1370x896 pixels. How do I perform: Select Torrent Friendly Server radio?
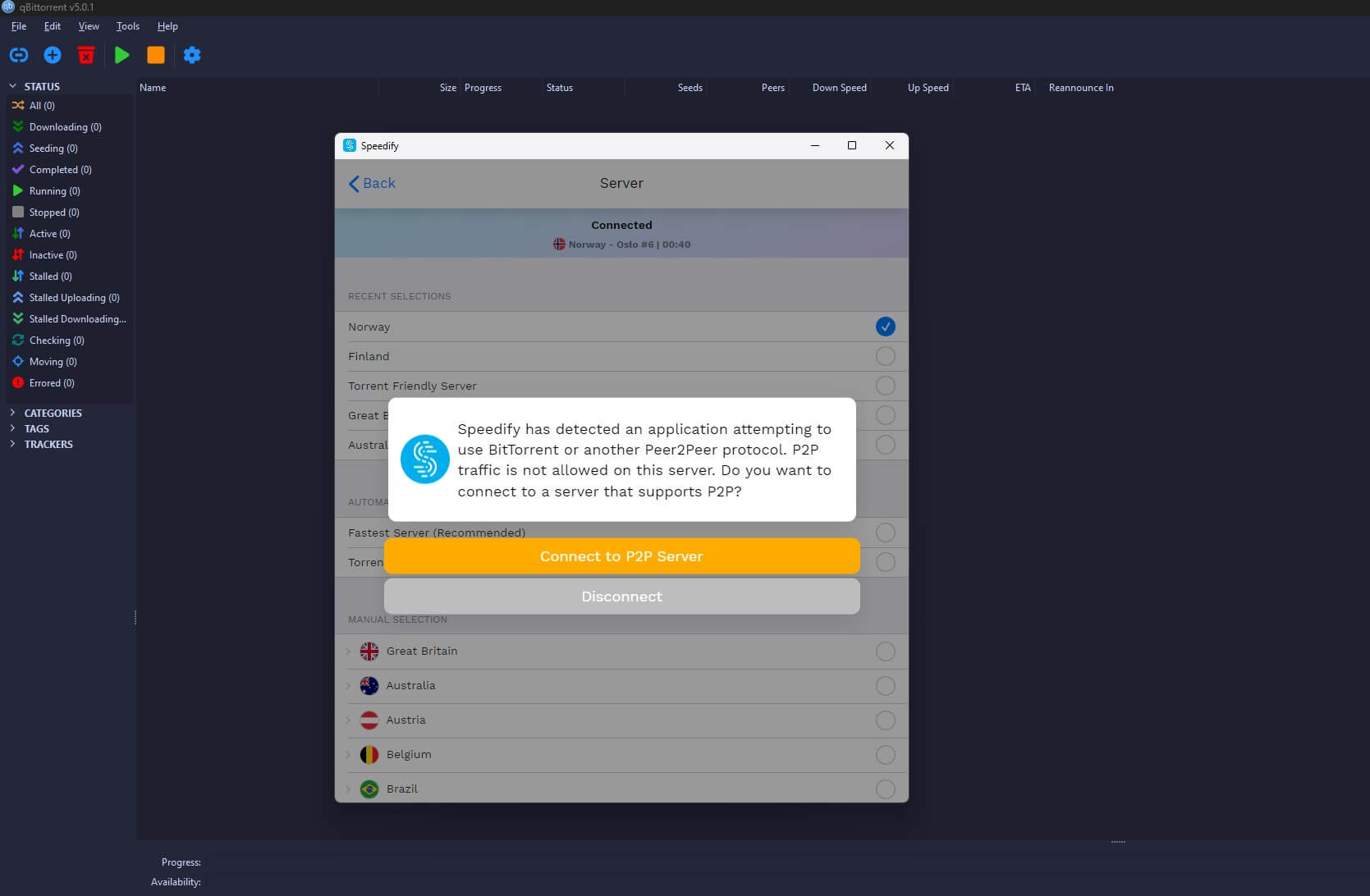tap(885, 386)
